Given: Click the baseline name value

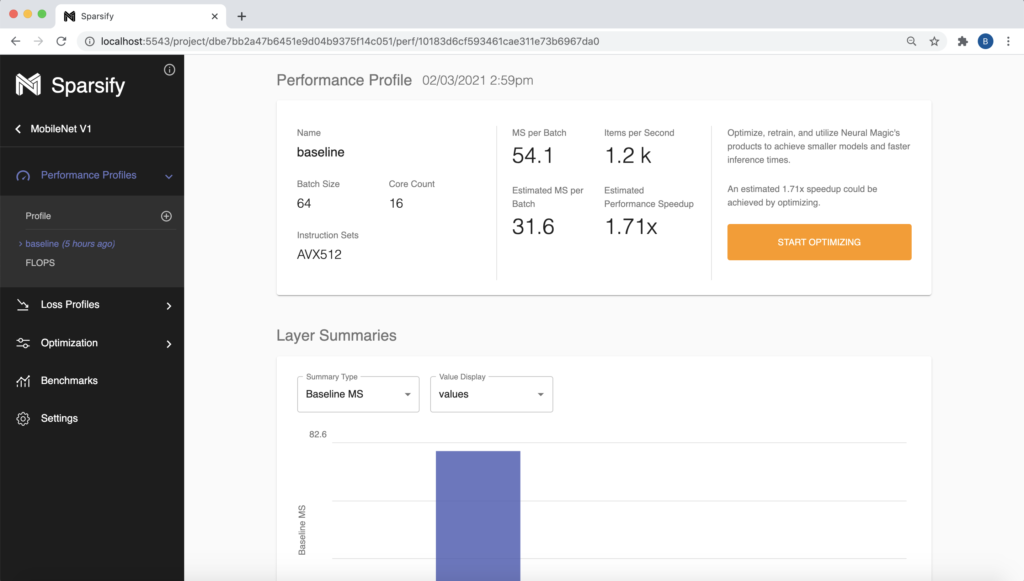Looking at the screenshot, I should point(321,152).
